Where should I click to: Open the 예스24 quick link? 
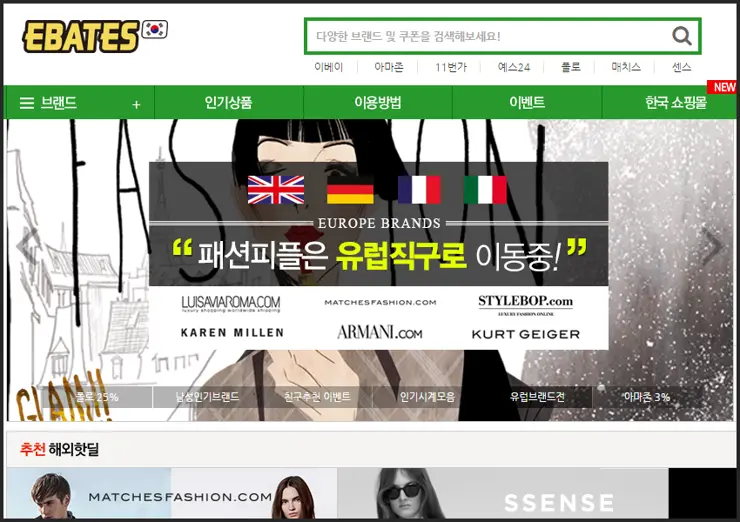click(x=513, y=67)
